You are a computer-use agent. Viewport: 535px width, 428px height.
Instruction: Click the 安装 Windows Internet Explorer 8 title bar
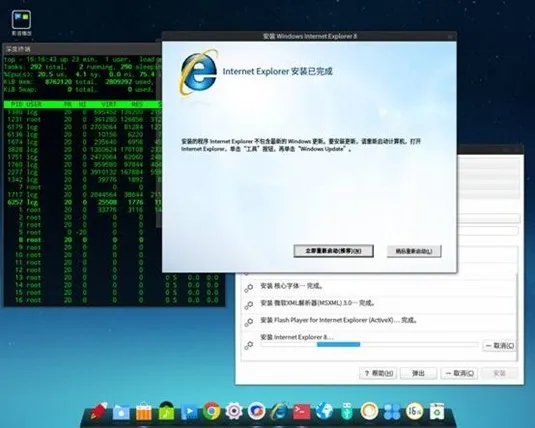pos(309,36)
